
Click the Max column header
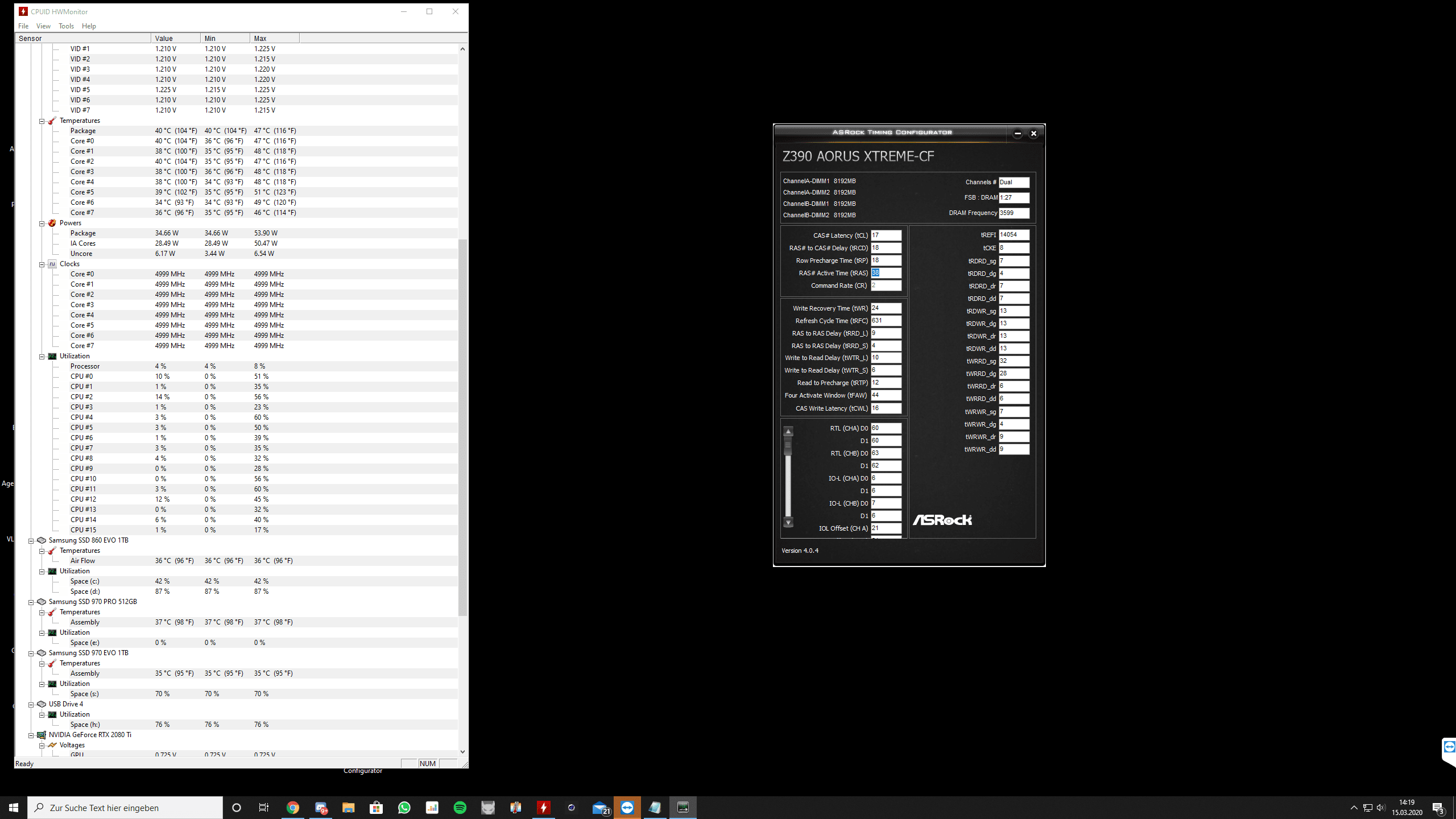(275, 38)
